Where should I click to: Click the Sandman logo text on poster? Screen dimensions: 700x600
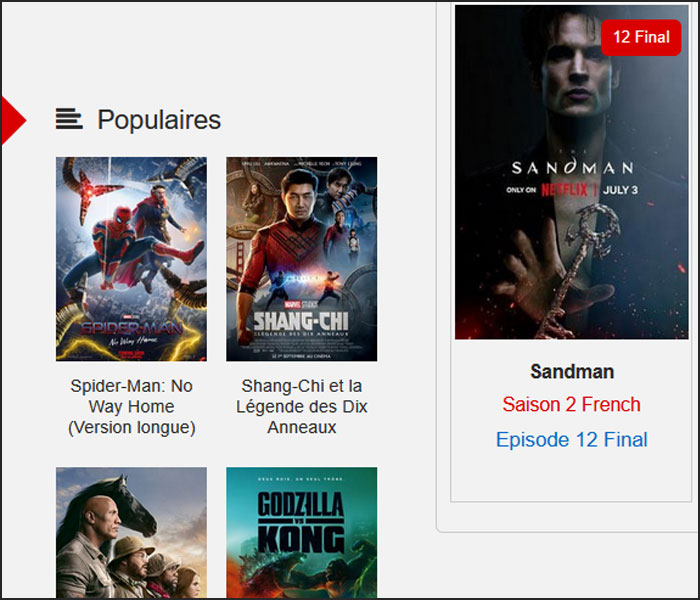(572, 168)
